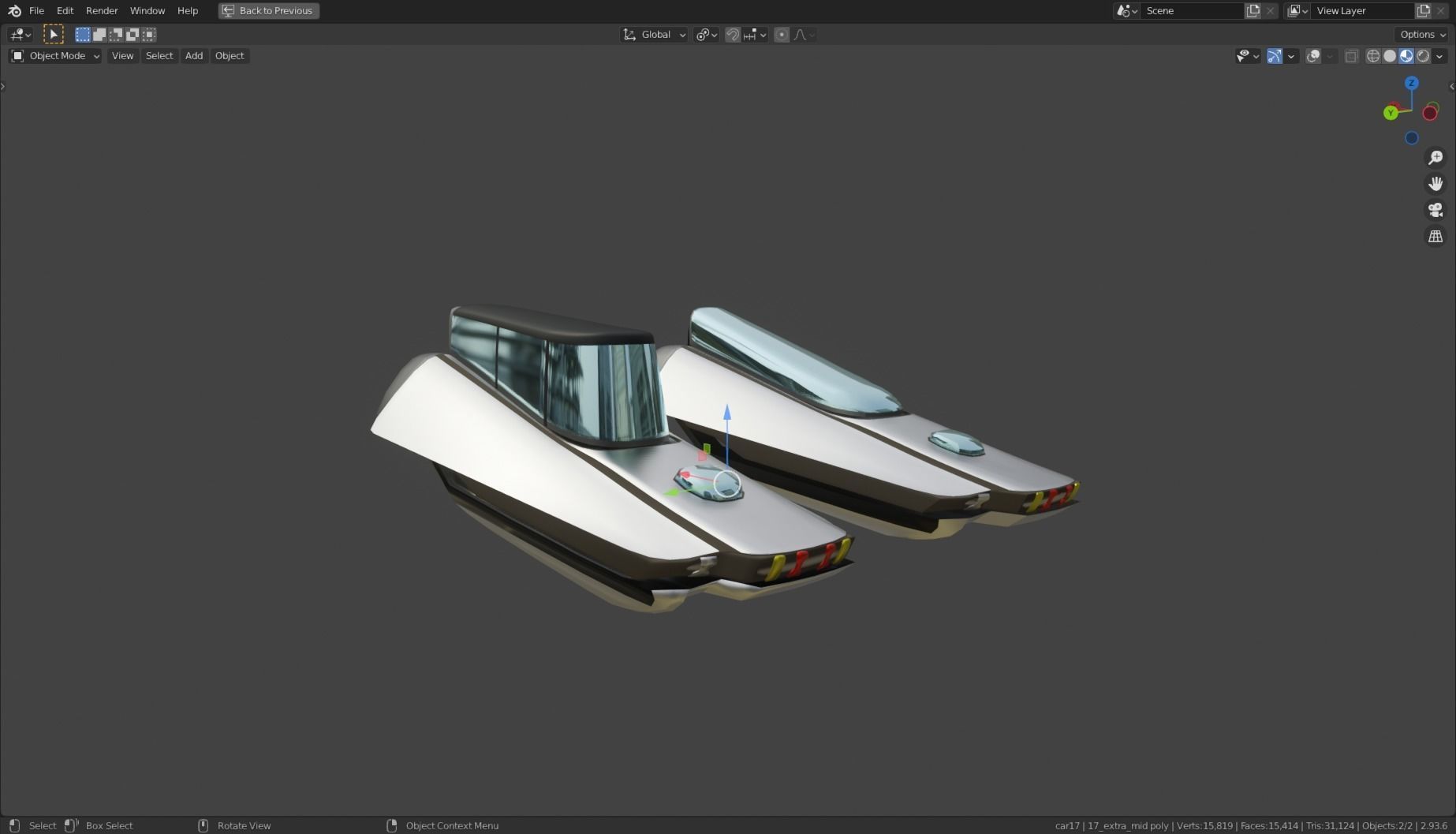Click the Back to Previous button
Viewport: 1456px width, 834px height.
269,10
